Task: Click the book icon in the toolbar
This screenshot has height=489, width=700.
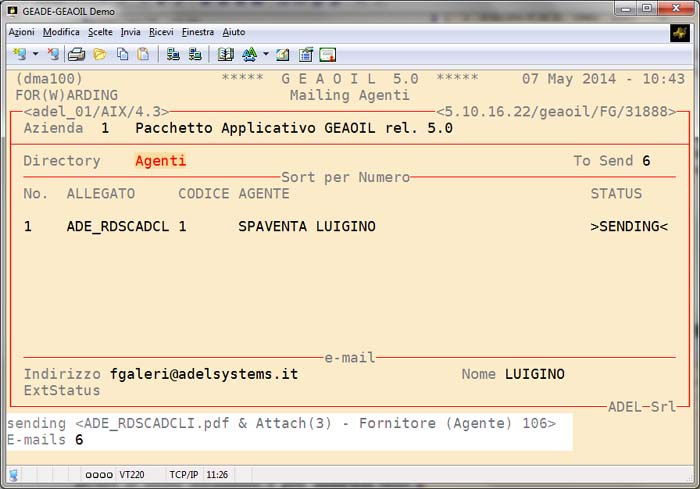Action: [x=225, y=54]
